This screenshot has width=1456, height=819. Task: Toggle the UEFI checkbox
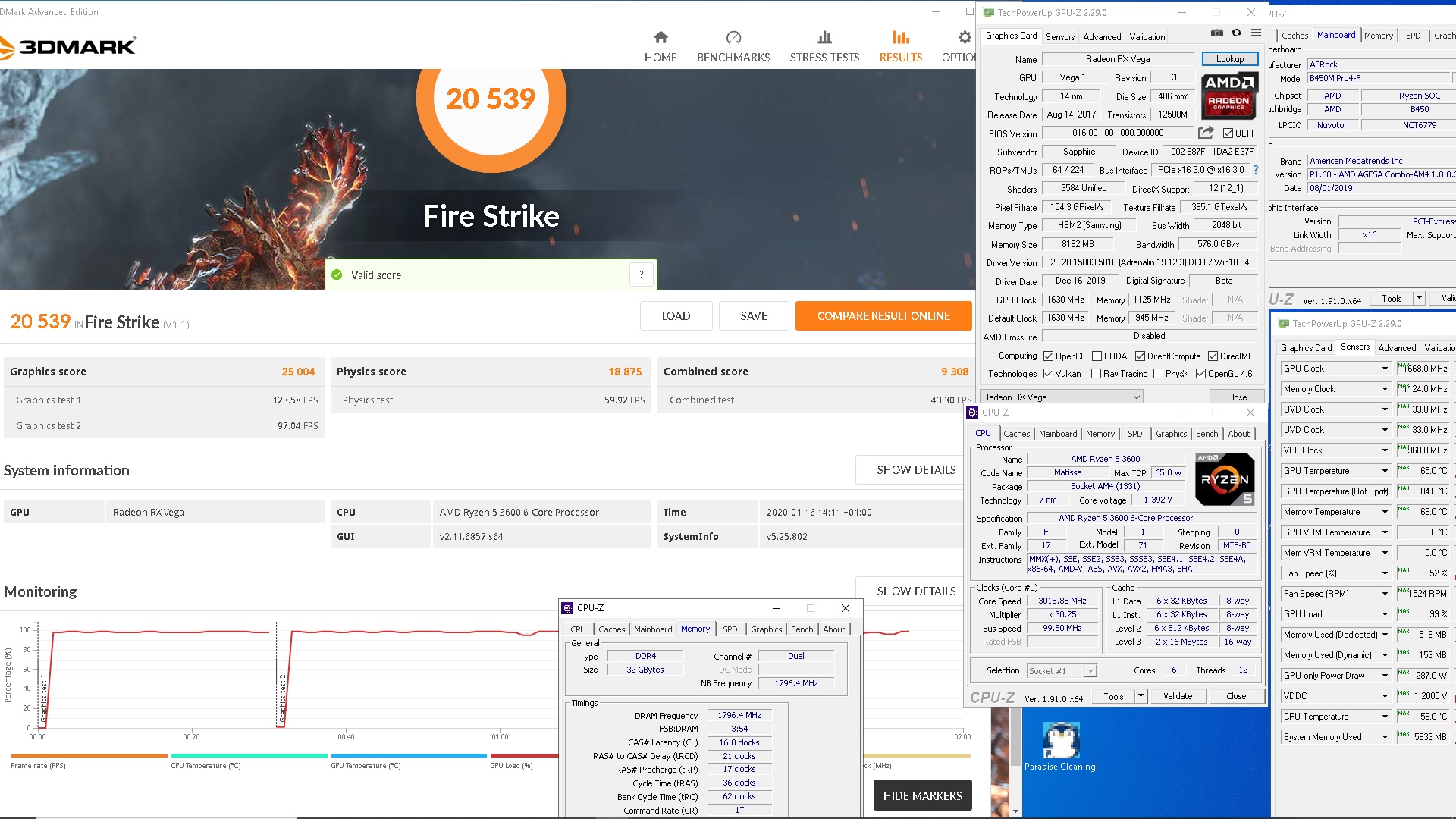(x=1228, y=133)
